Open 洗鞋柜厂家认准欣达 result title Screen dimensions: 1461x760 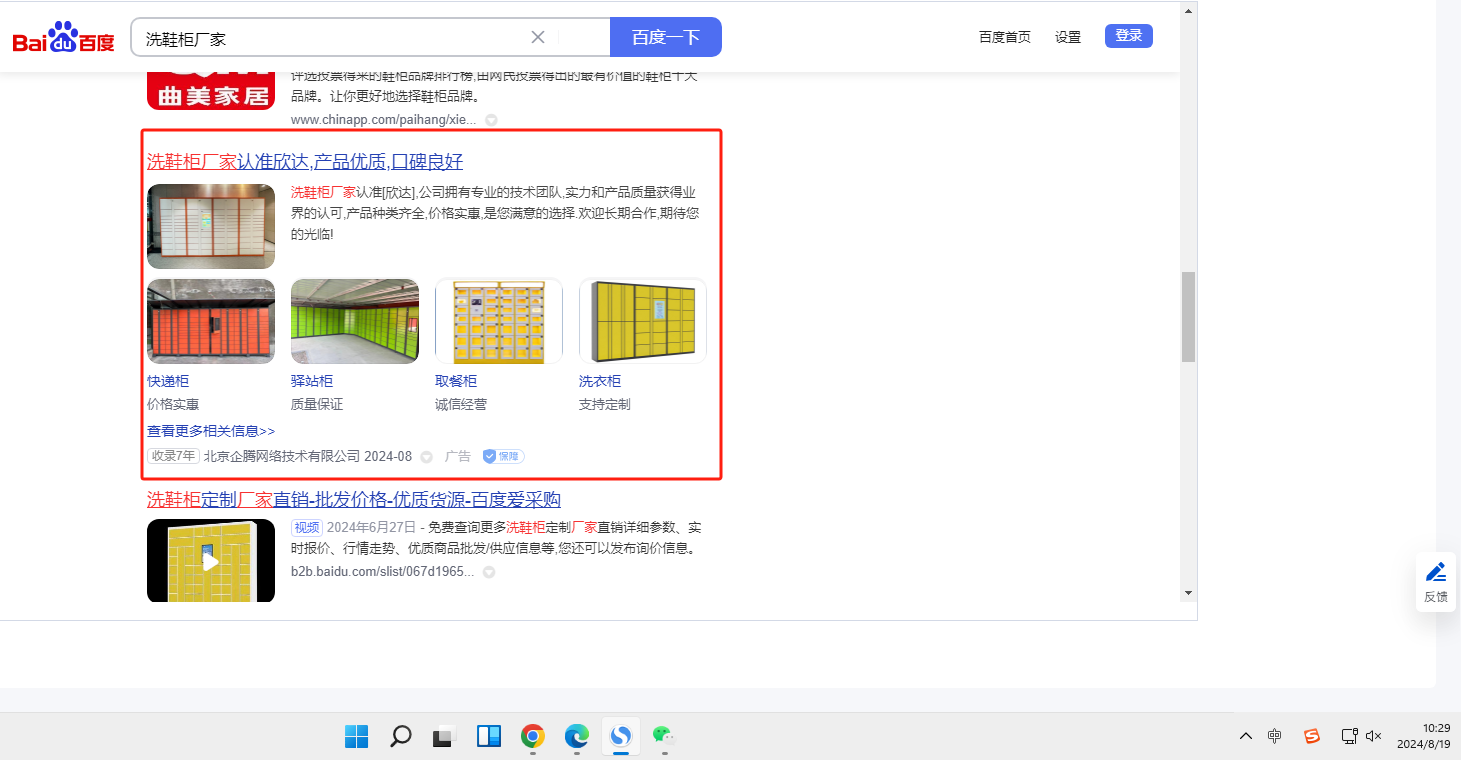pyautogui.click(x=305, y=162)
